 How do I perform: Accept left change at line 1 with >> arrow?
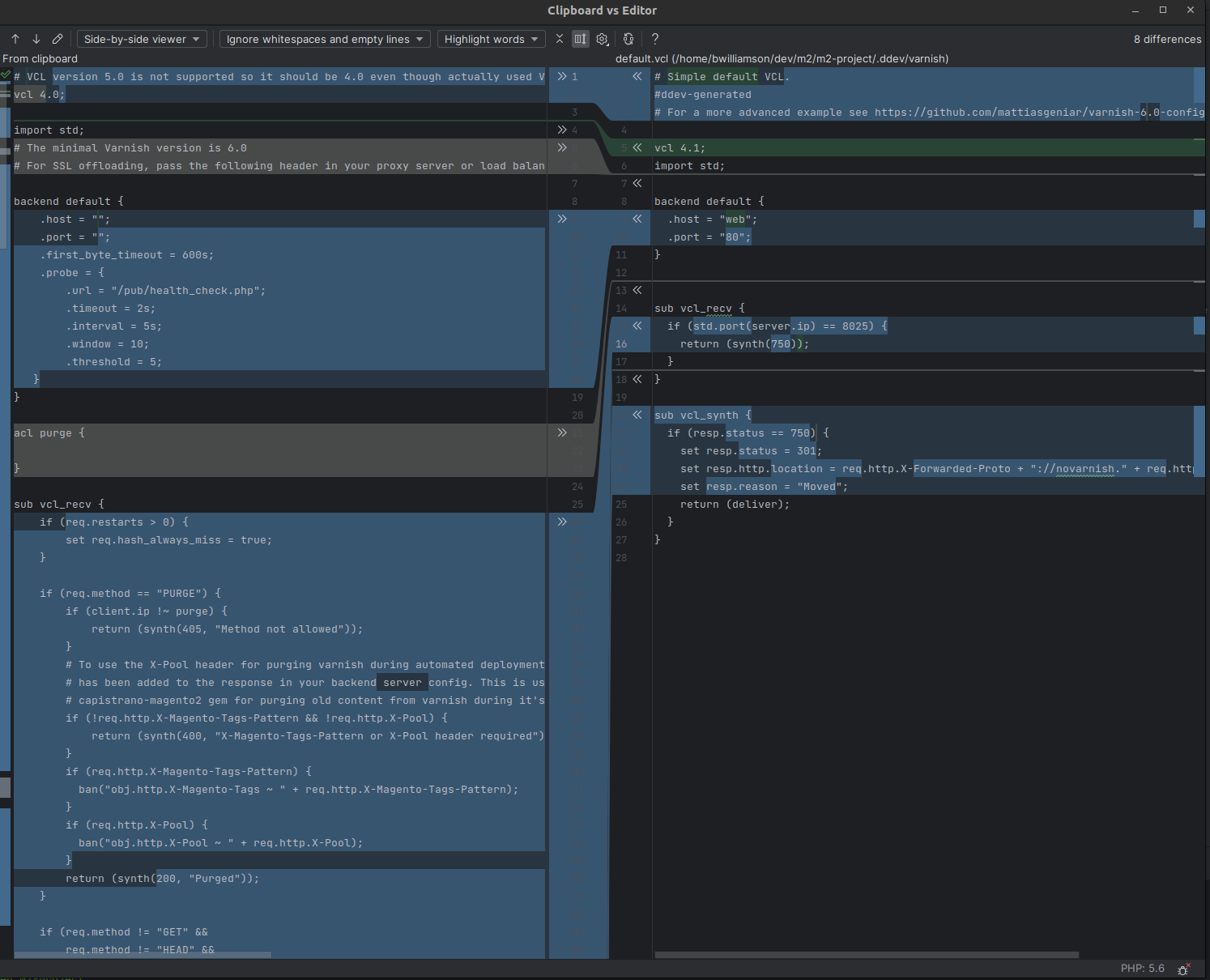(562, 76)
